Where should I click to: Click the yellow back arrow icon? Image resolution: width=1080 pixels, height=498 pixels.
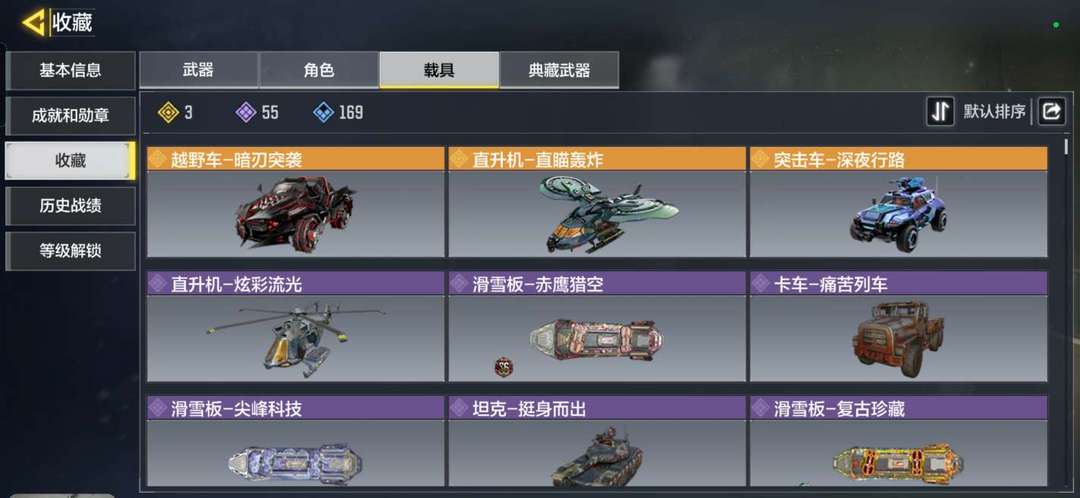34,22
